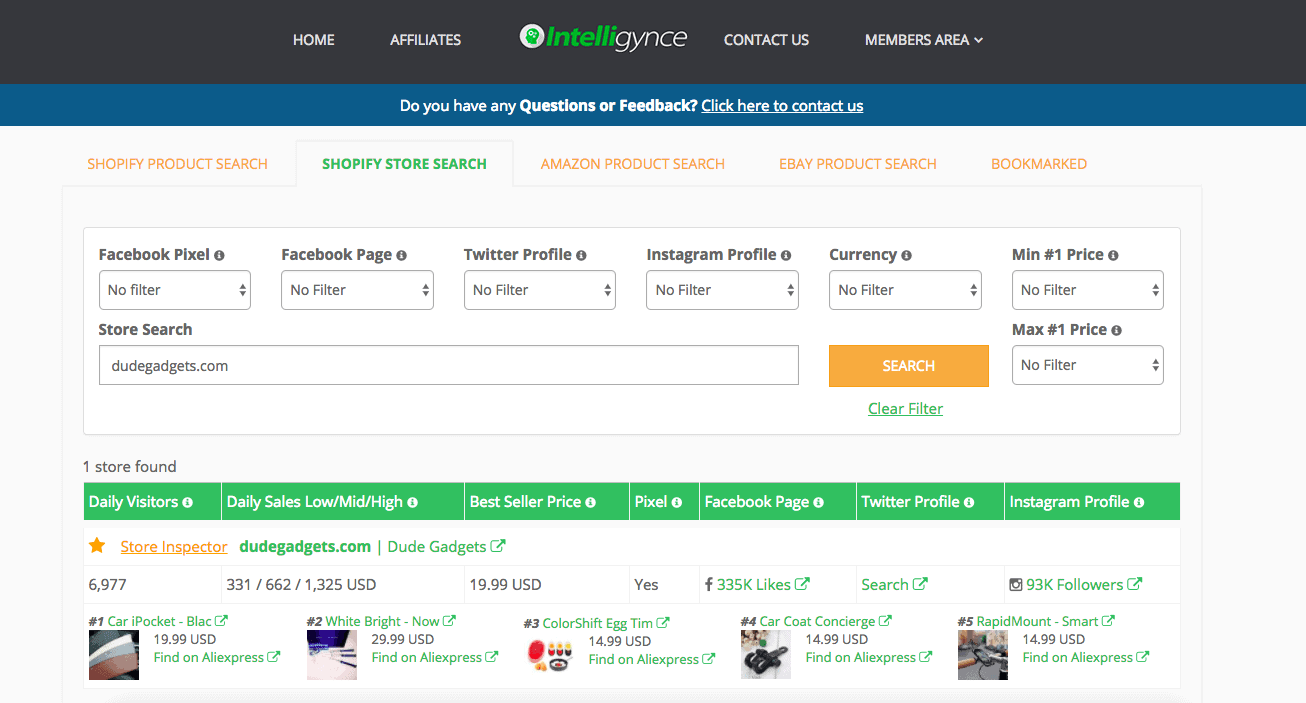Click external link icon after Car iPocket - Blac

click(221, 621)
